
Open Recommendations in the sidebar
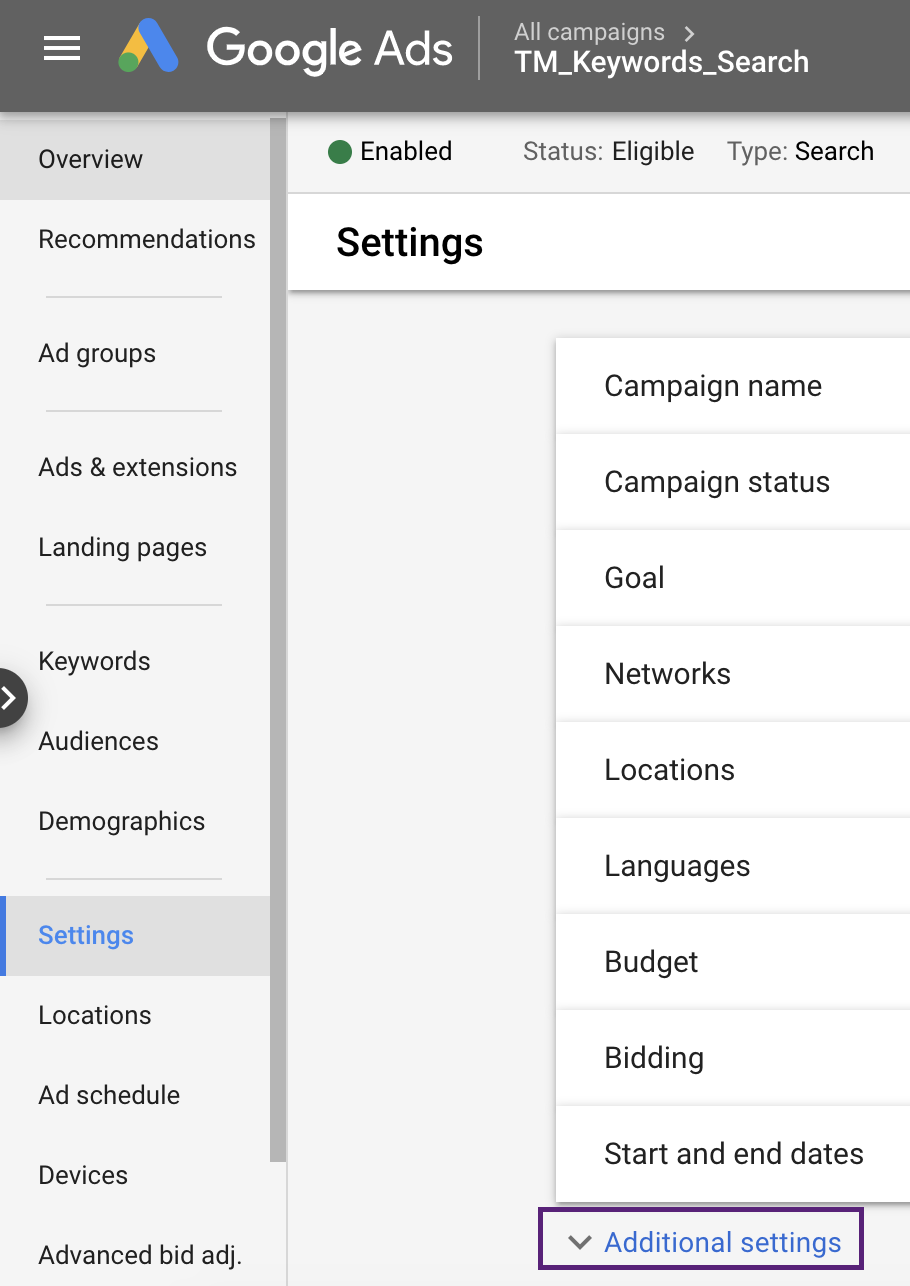coord(135,239)
